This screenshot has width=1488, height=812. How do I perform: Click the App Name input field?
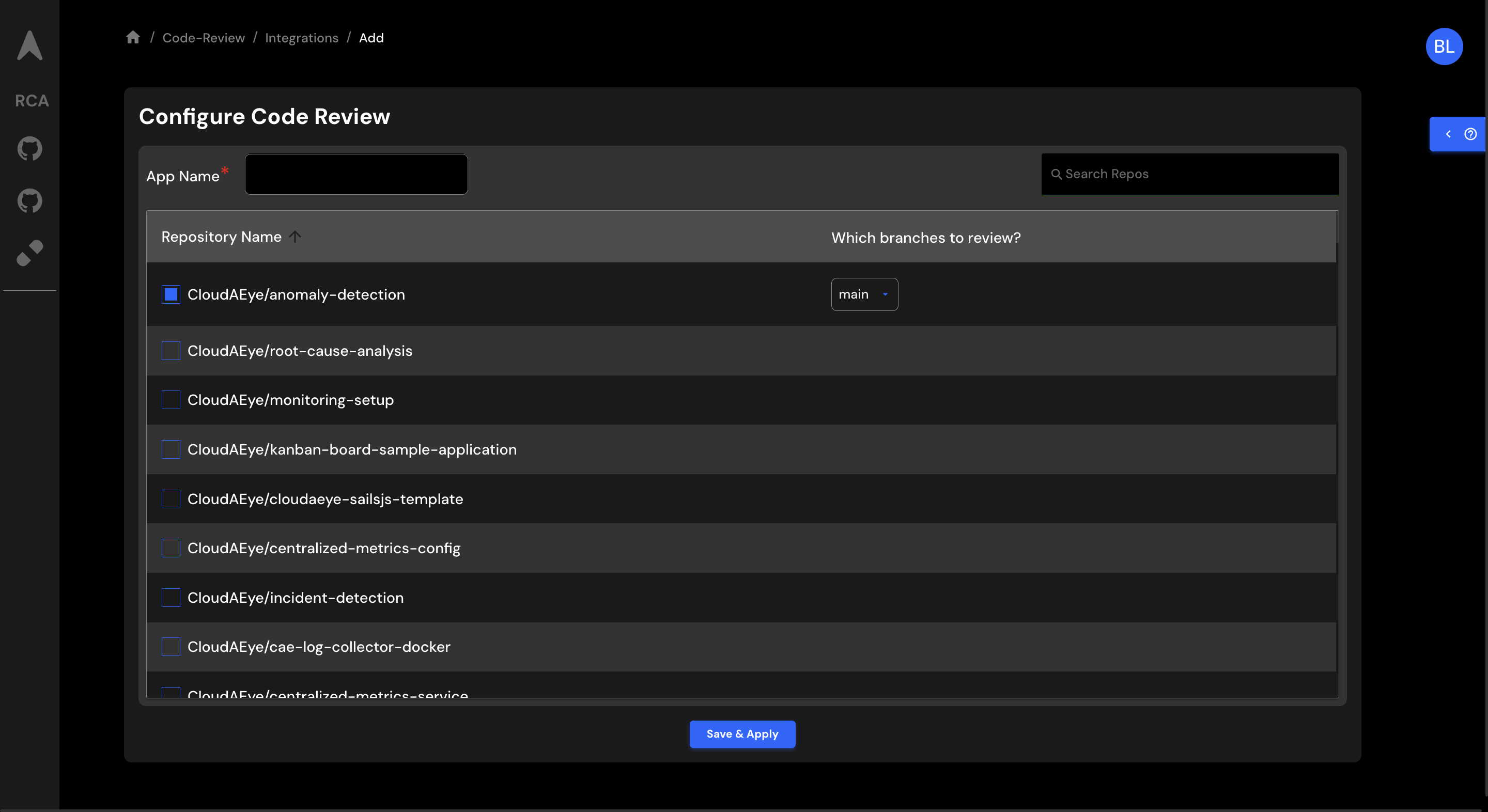(x=356, y=174)
